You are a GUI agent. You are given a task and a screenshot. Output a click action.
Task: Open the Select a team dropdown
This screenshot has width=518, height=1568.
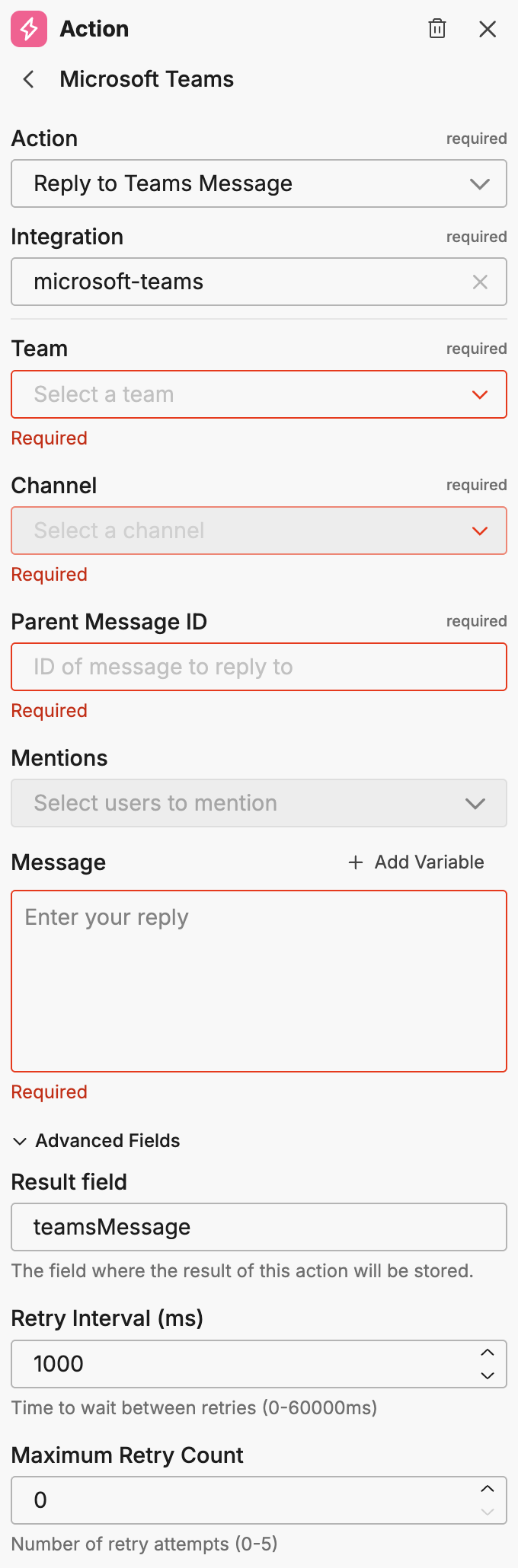(x=229, y=394)
